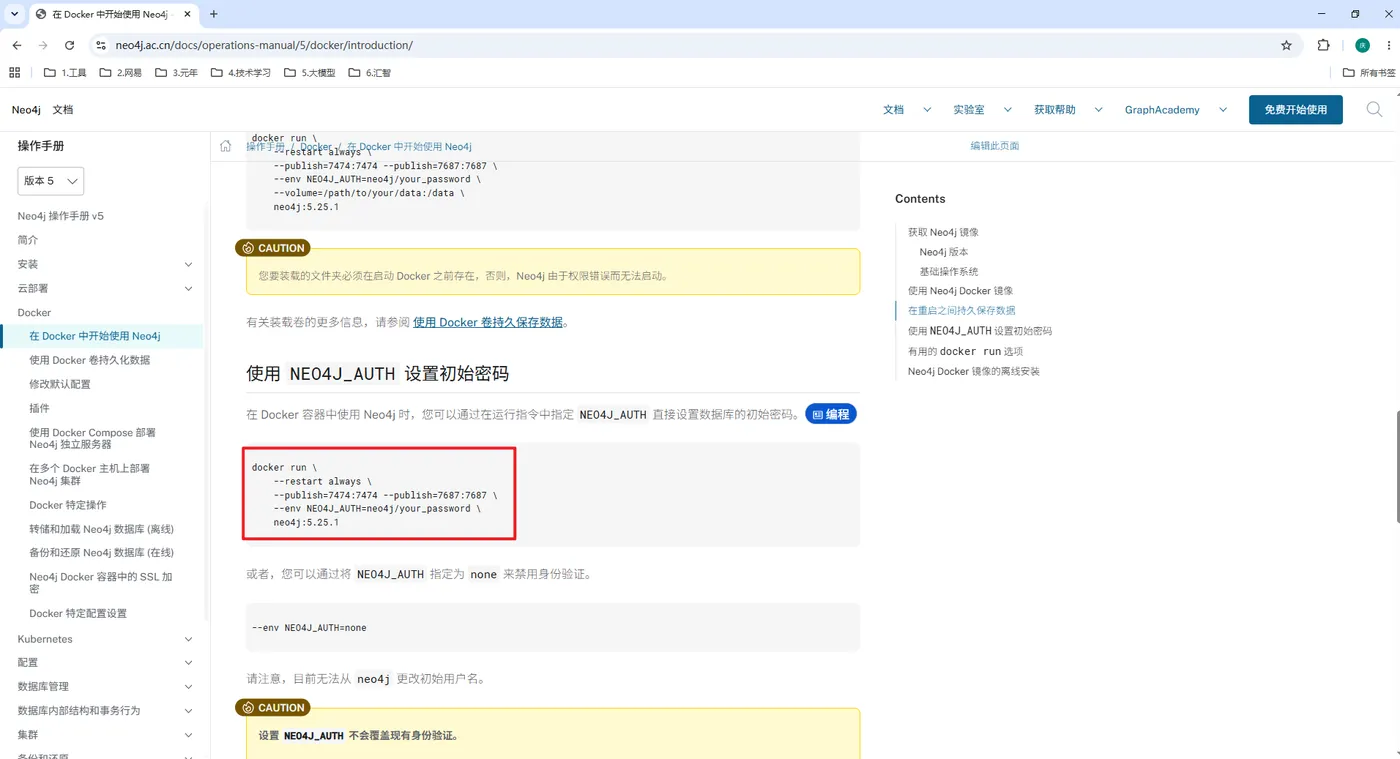Click the 编辑此页面 link

pos(994,146)
